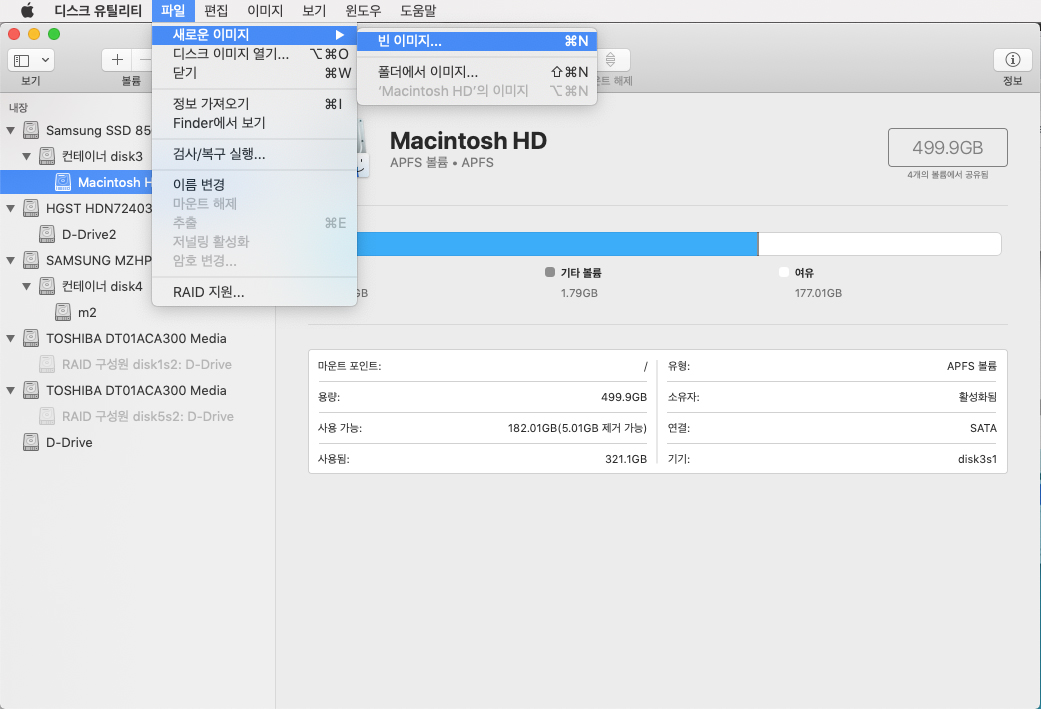Open the 파일 menu in menu bar

[x=173, y=11]
